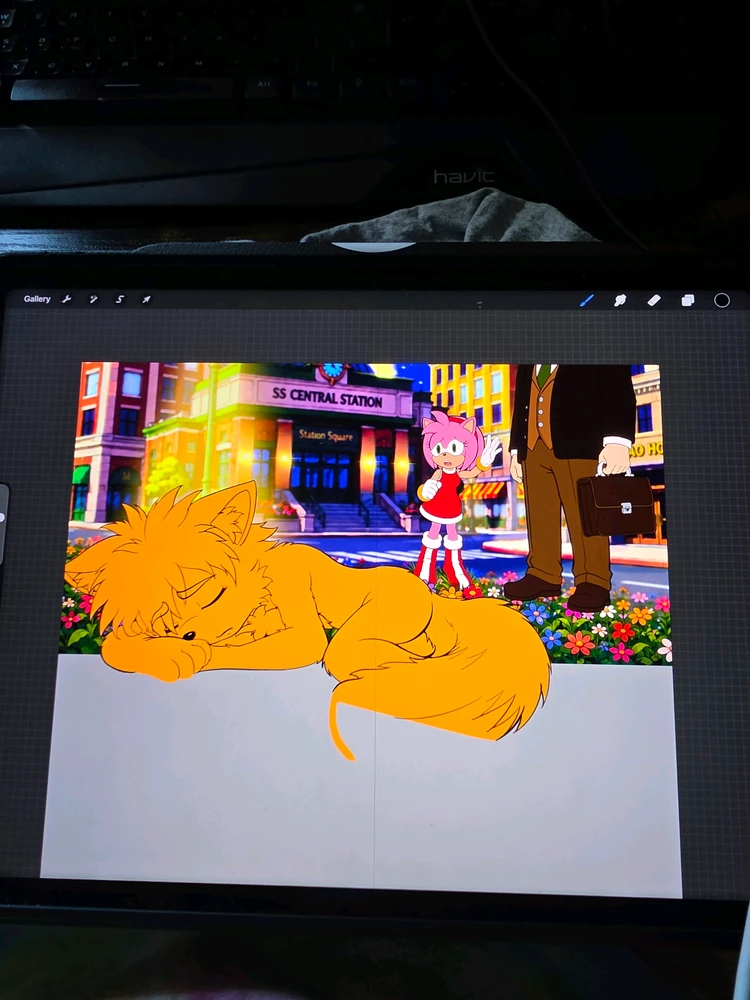750x1000 pixels.
Task: Select the Eraser tool
Action: coord(654,300)
